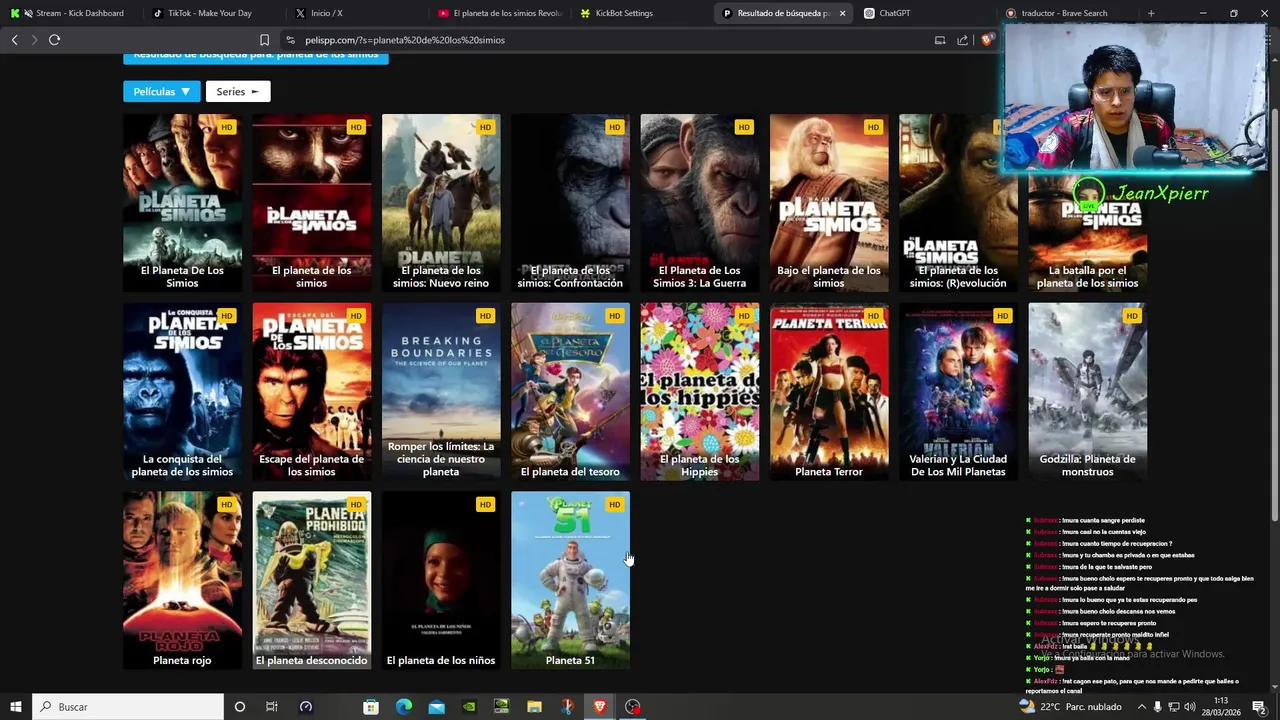Go back with browser back arrow
Viewport: 1280px width, 720px height.
(14, 40)
